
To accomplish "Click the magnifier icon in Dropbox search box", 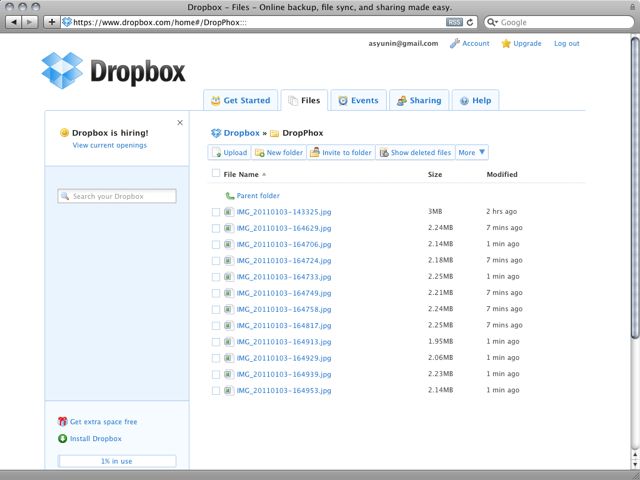I will [x=65, y=196].
